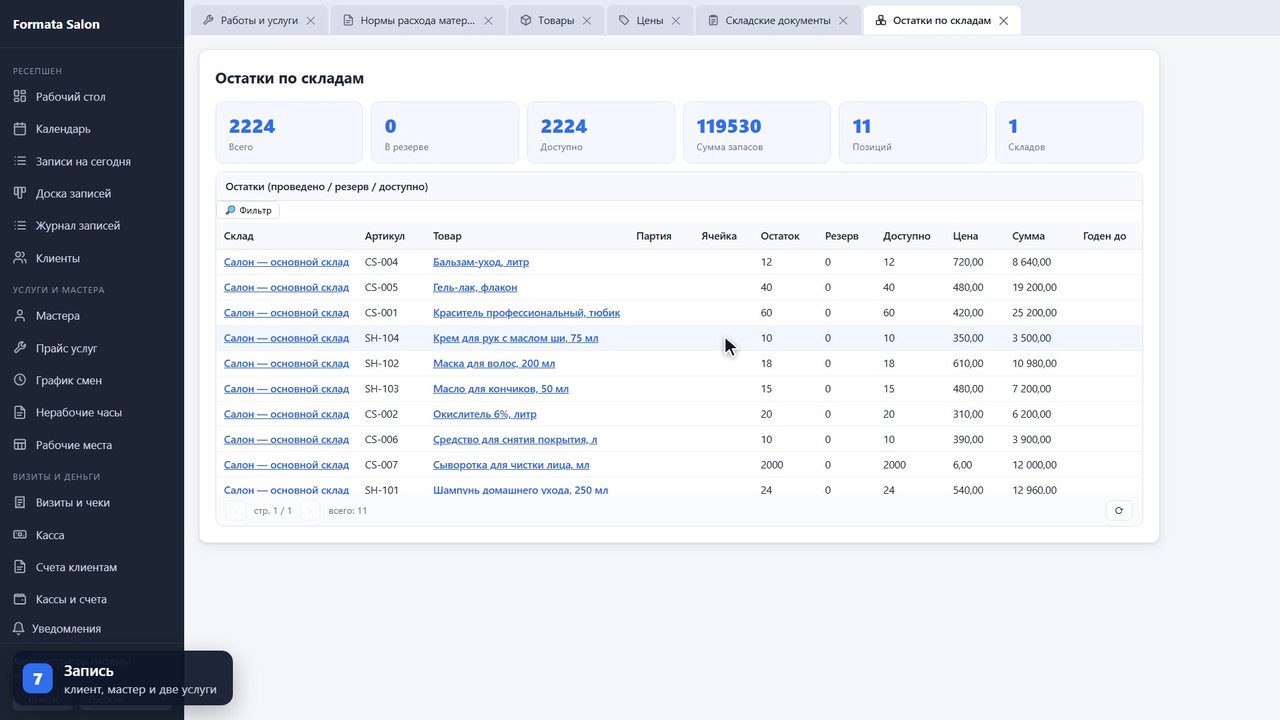1280x720 pixels.
Task: Click the Доска записей board icon
Action: tap(19, 193)
